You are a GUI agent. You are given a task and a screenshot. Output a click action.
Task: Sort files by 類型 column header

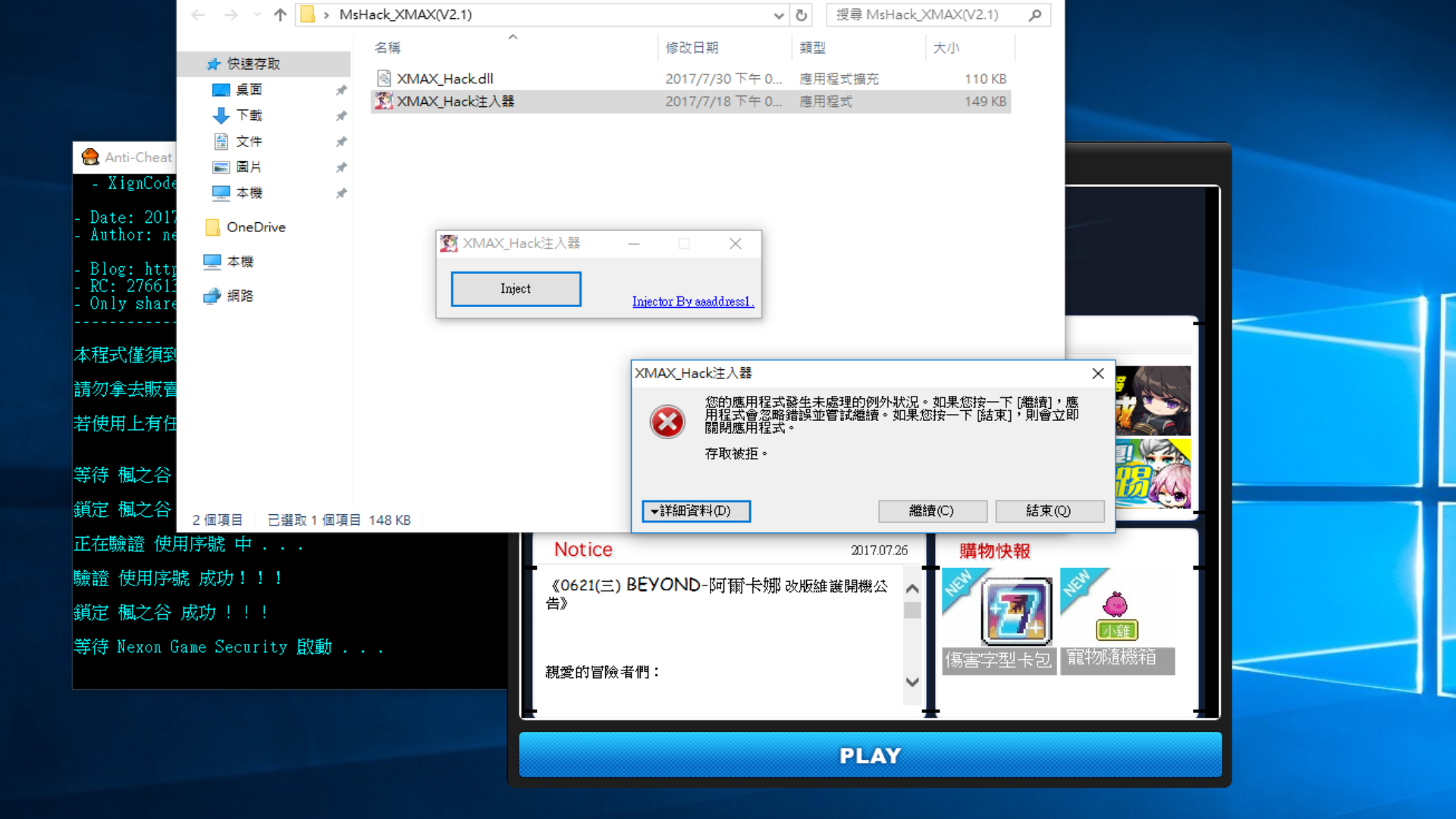click(x=812, y=48)
